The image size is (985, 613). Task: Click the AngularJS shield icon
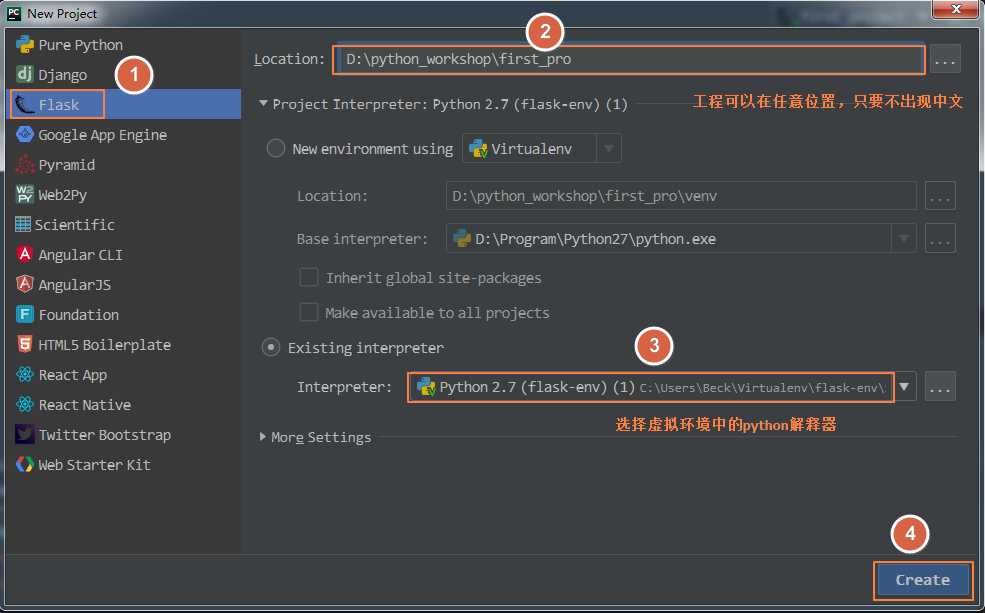(x=24, y=284)
